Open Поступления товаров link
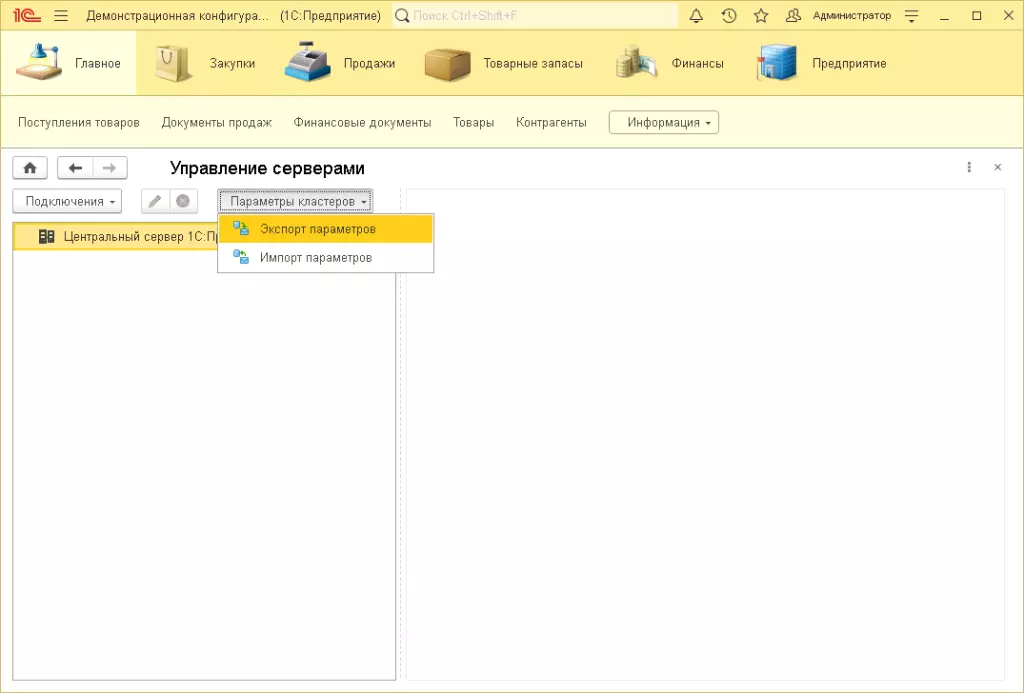This screenshot has width=1024, height=693. 79,122
